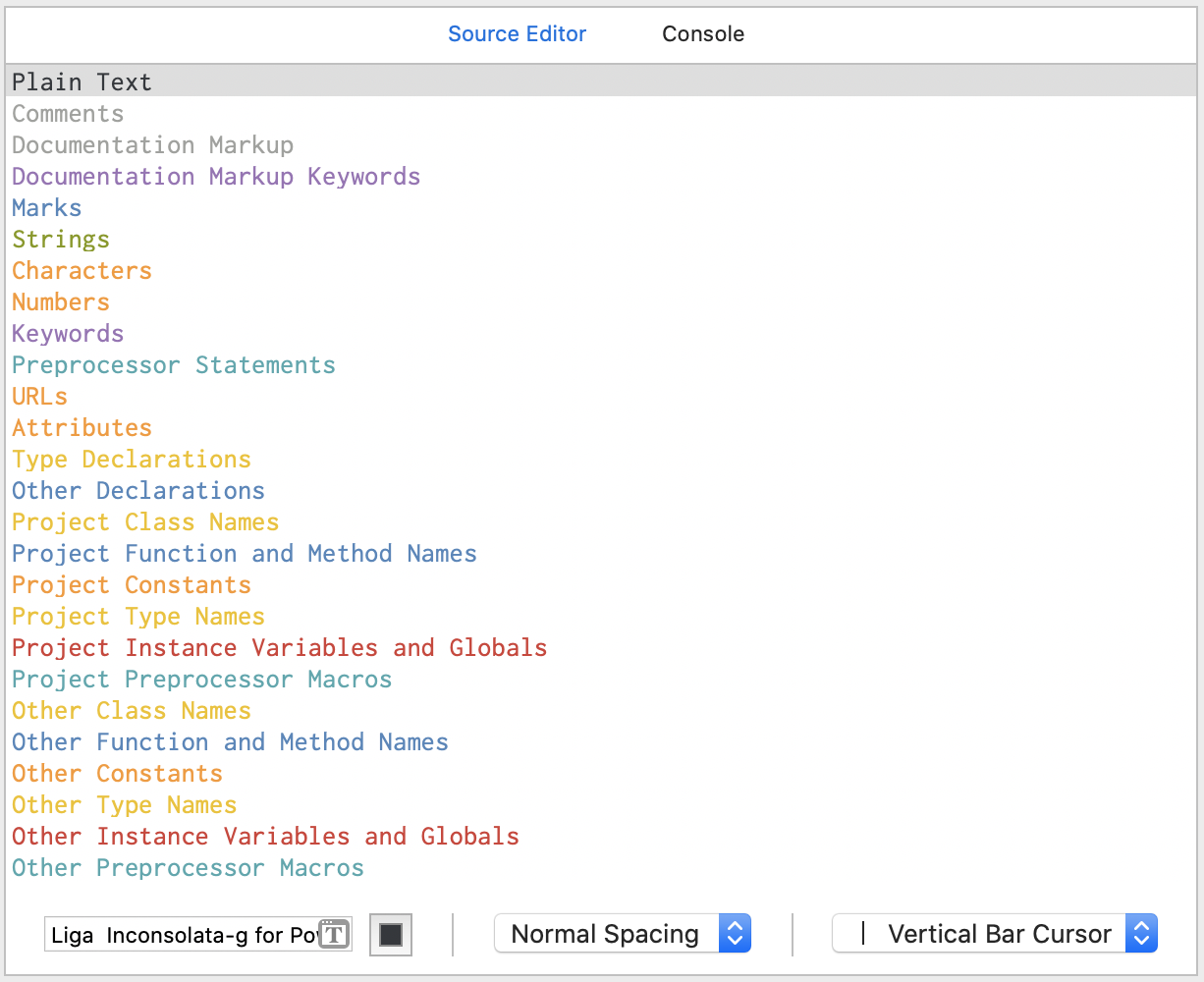This screenshot has width=1204, height=982.
Task: Open the Normal Spacing dropdown
Action: (x=622, y=934)
